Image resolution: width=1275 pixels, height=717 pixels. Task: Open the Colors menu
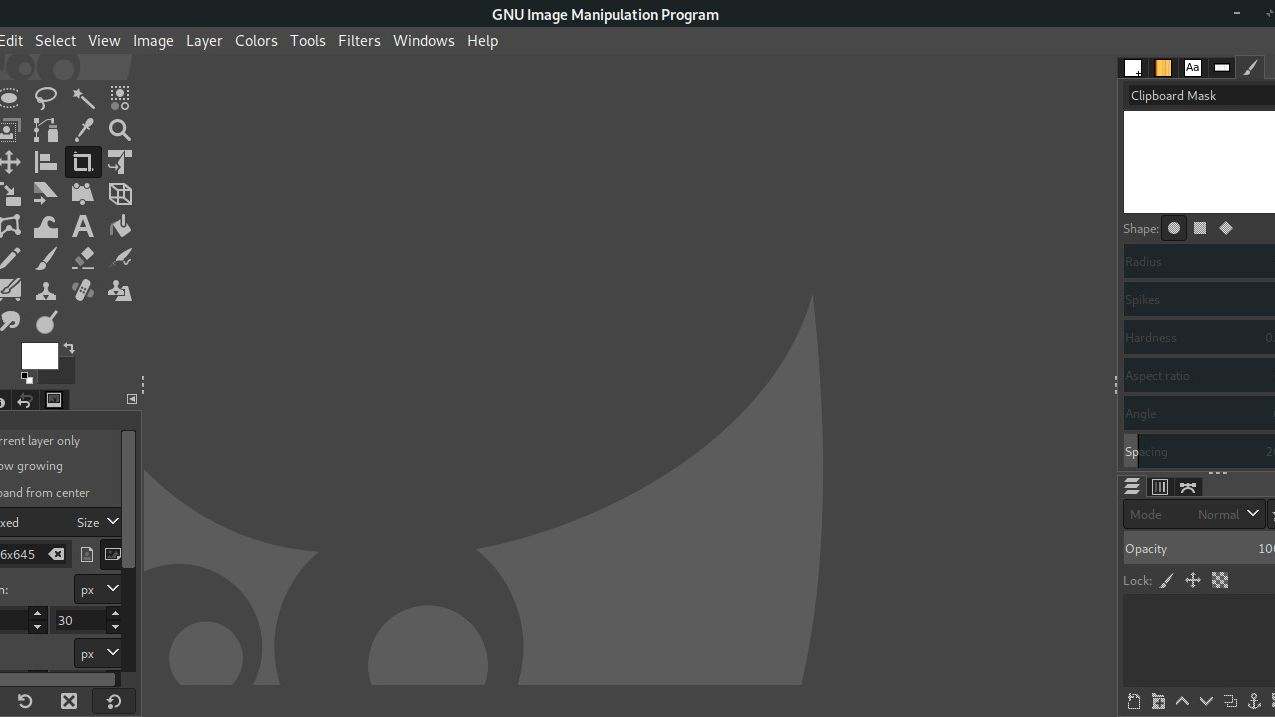coord(256,41)
